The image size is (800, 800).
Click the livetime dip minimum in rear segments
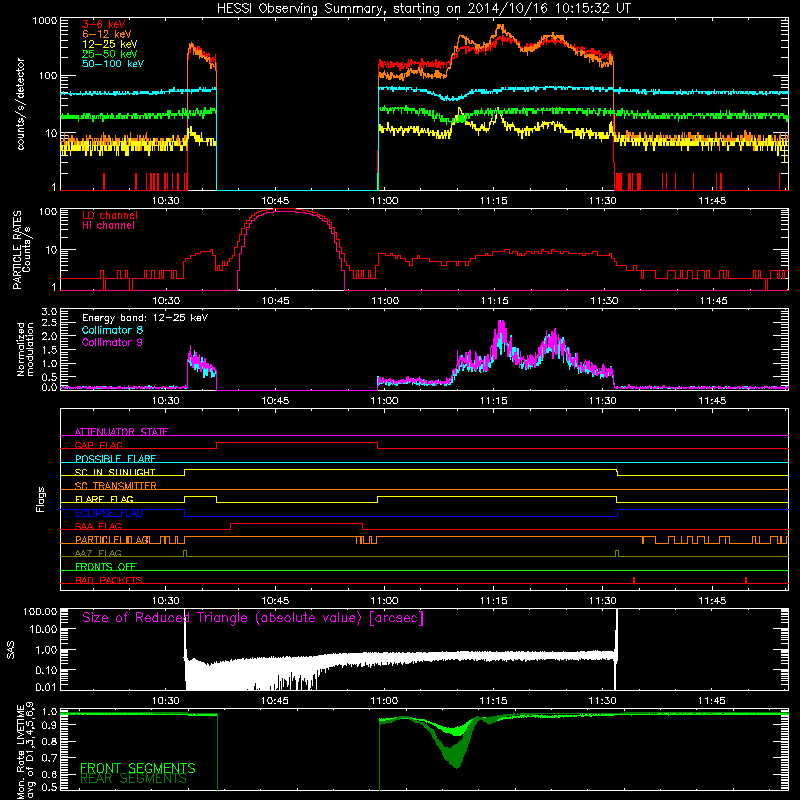click(456, 764)
